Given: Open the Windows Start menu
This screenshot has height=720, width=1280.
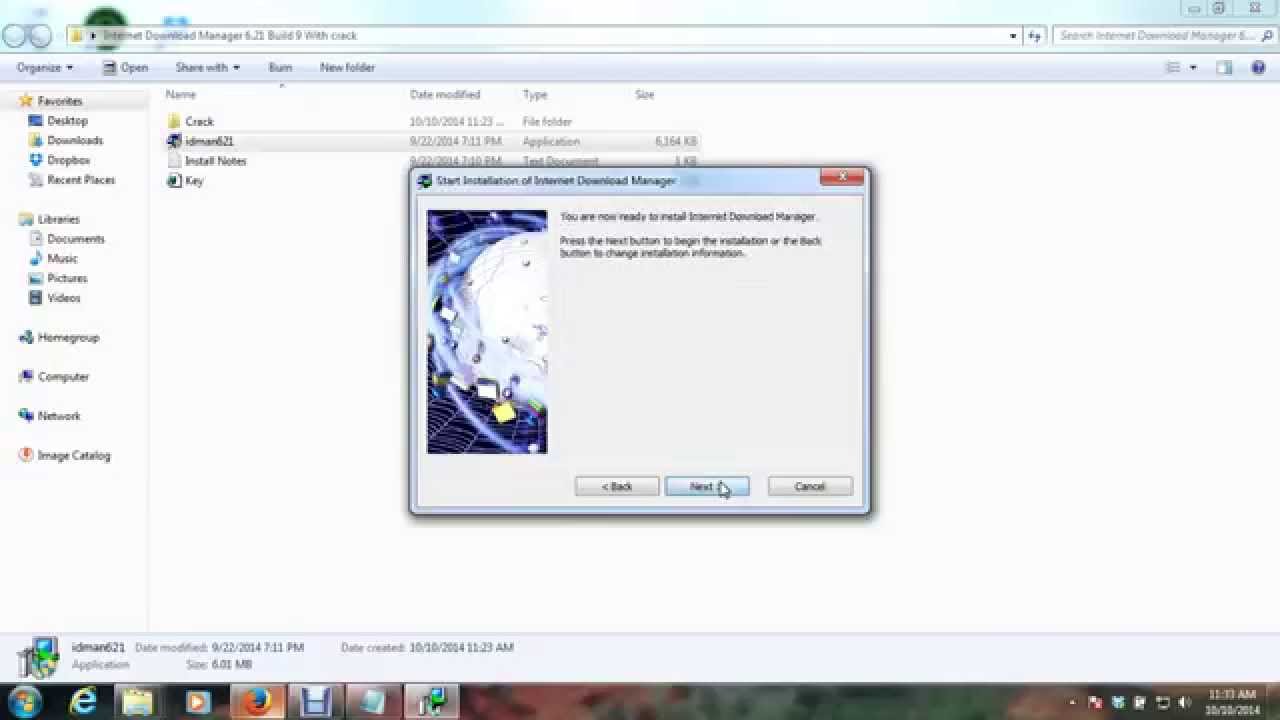Looking at the screenshot, I should pos(22,702).
